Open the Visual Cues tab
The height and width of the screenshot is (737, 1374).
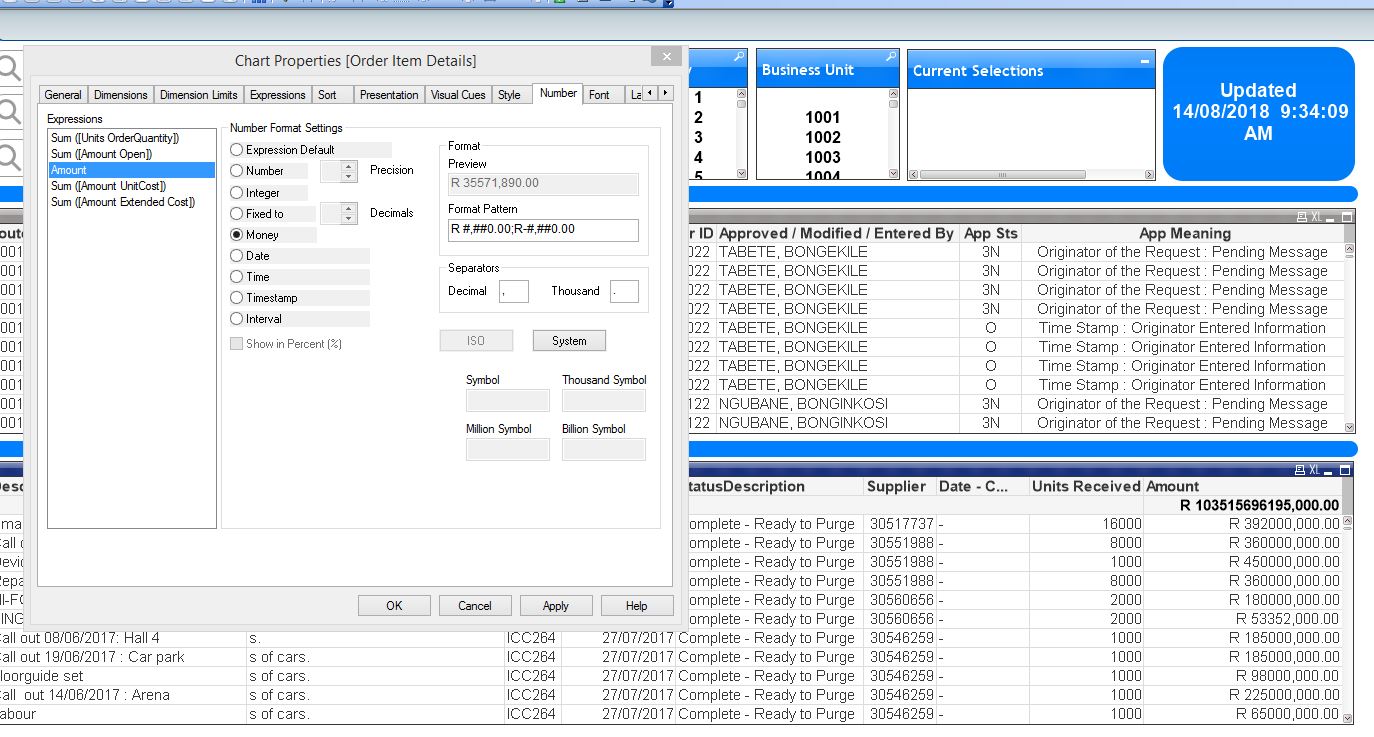tap(458, 95)
